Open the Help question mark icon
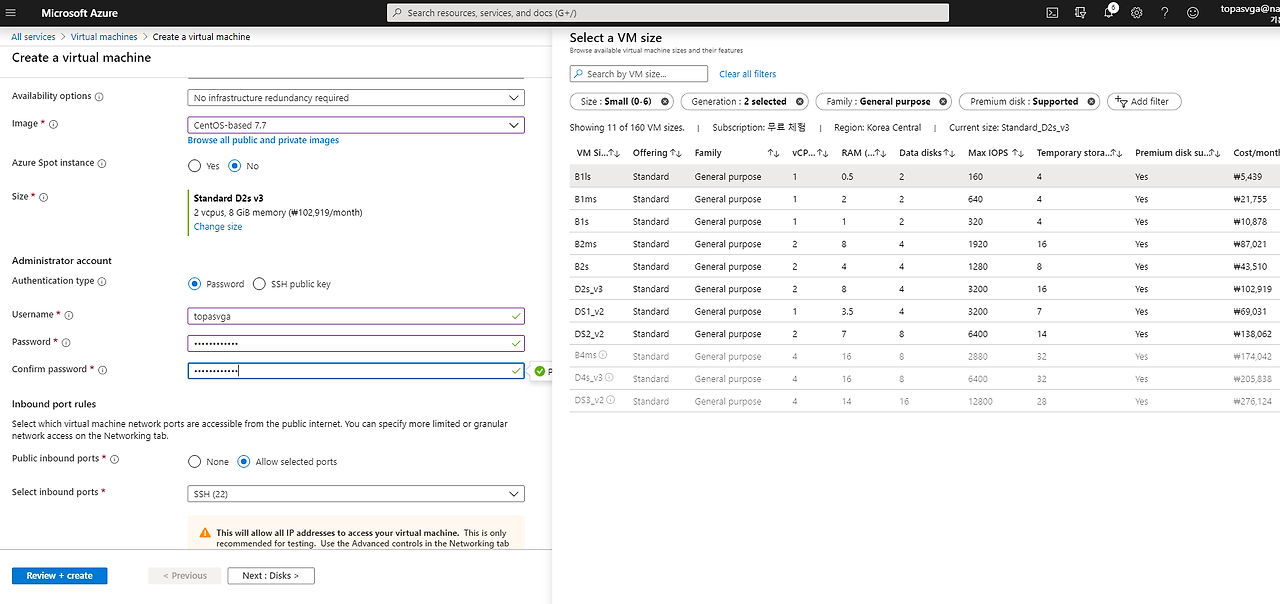The image size is (1280, 604). pos(1165,13)
